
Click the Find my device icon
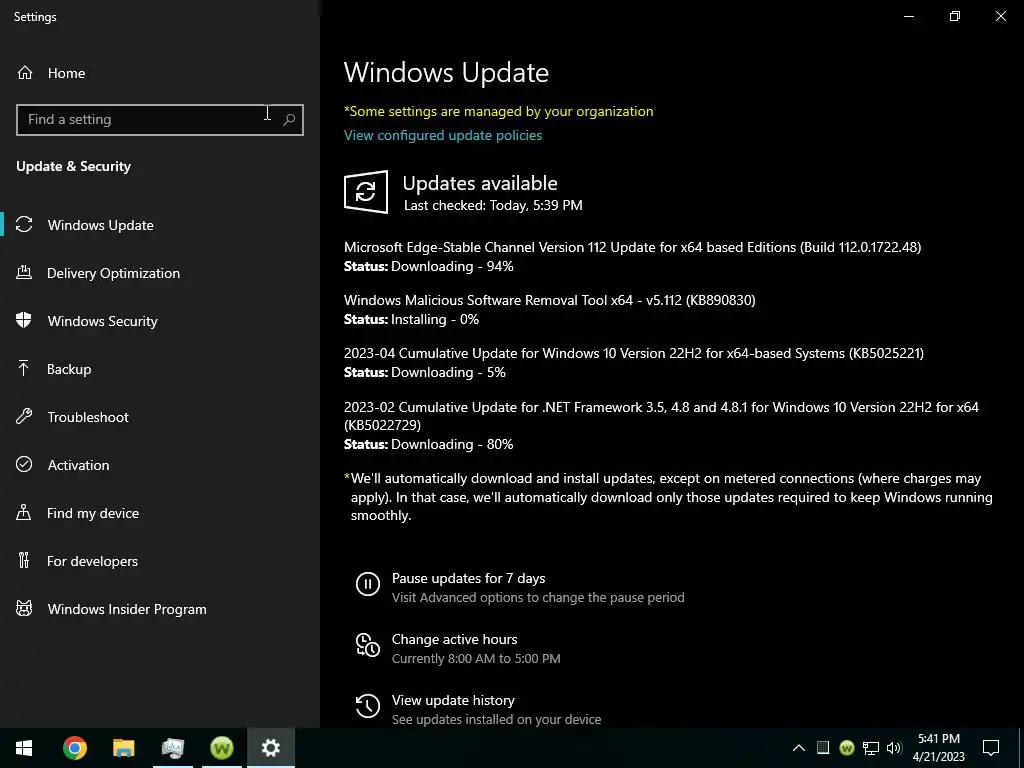pyautogui.click(x=24, y=513)
